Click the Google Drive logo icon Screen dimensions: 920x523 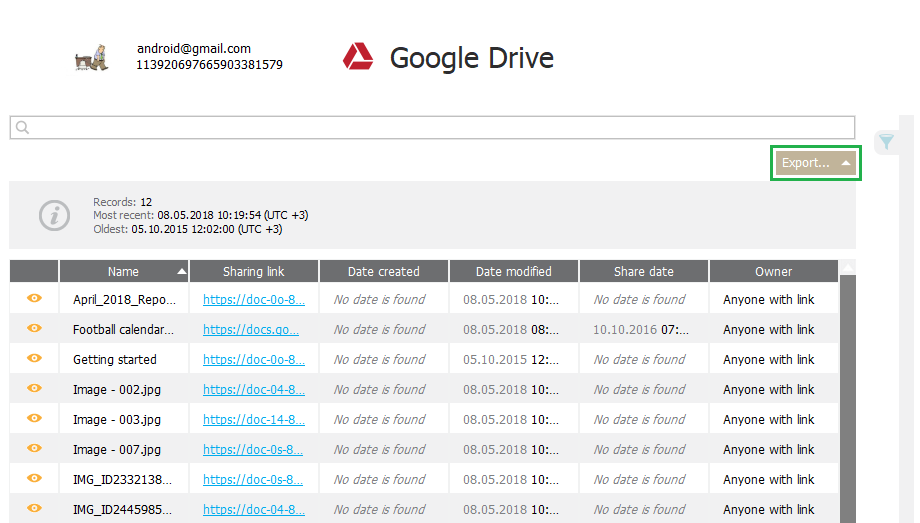[x=358, y=58]
